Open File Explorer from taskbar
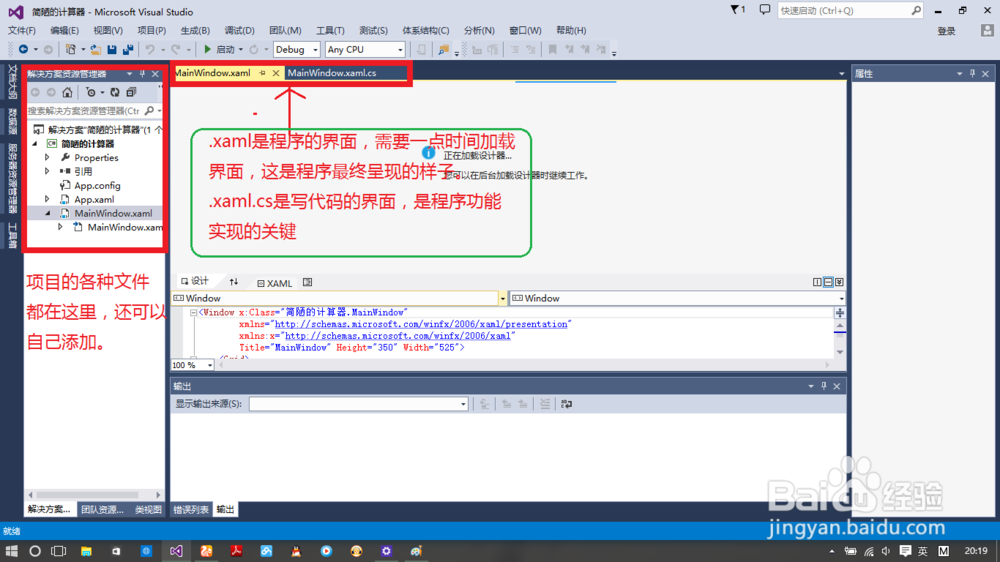The height and width of the screenshot is (562, 1000). click(x=86, y=551)
